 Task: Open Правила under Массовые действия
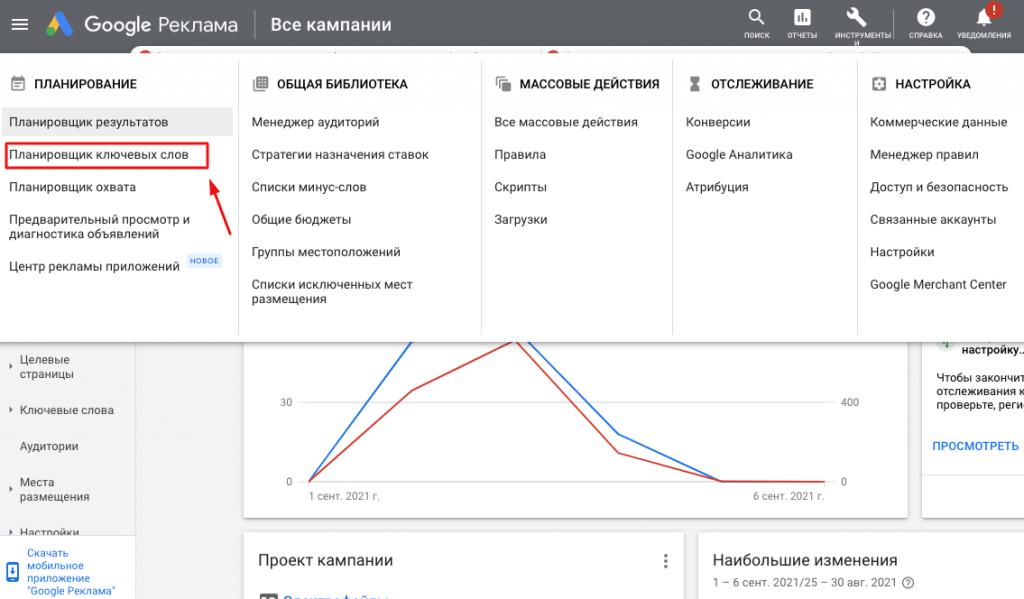click(x=520, y=155)
